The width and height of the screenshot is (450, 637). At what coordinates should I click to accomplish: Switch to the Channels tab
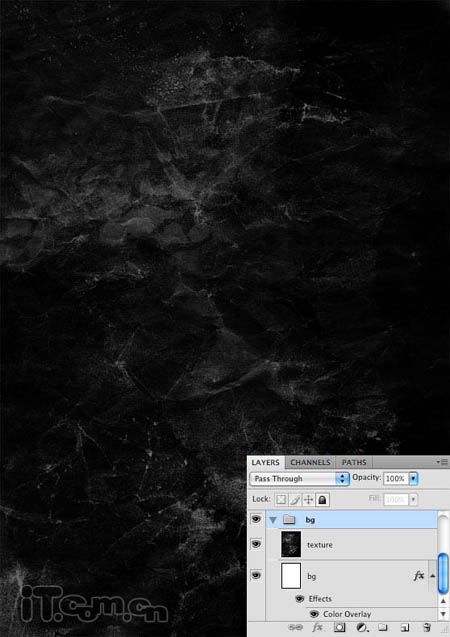310,462
